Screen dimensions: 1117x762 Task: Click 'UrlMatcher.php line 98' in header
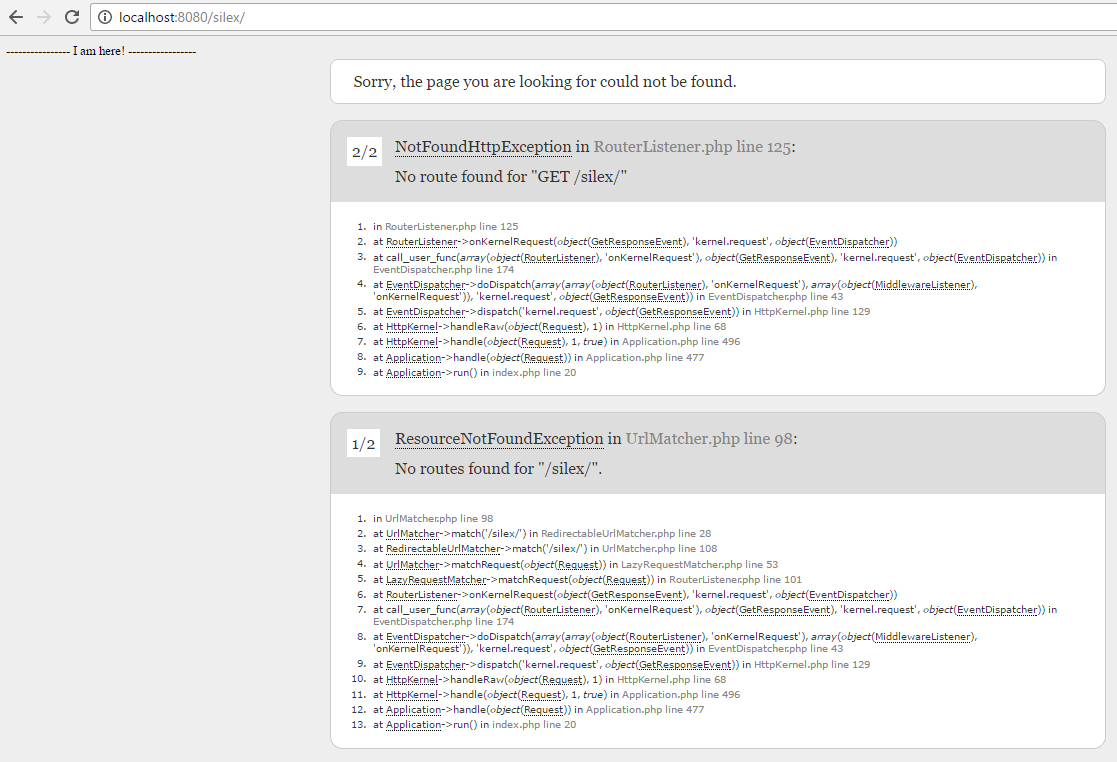click(x=709, y=439)
